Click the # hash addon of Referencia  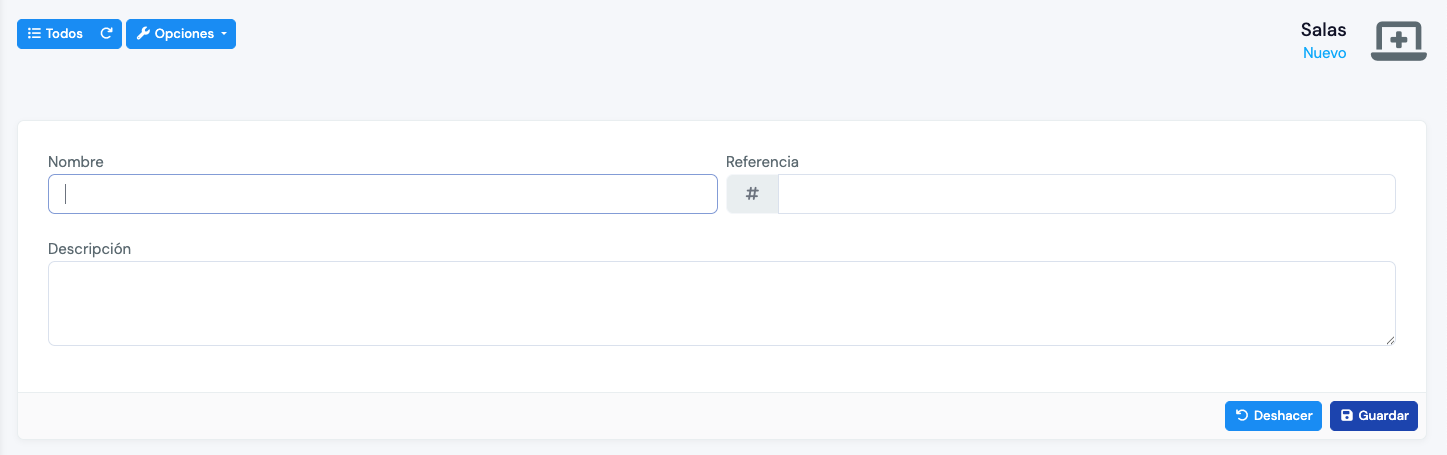click(x=752, y=194)
